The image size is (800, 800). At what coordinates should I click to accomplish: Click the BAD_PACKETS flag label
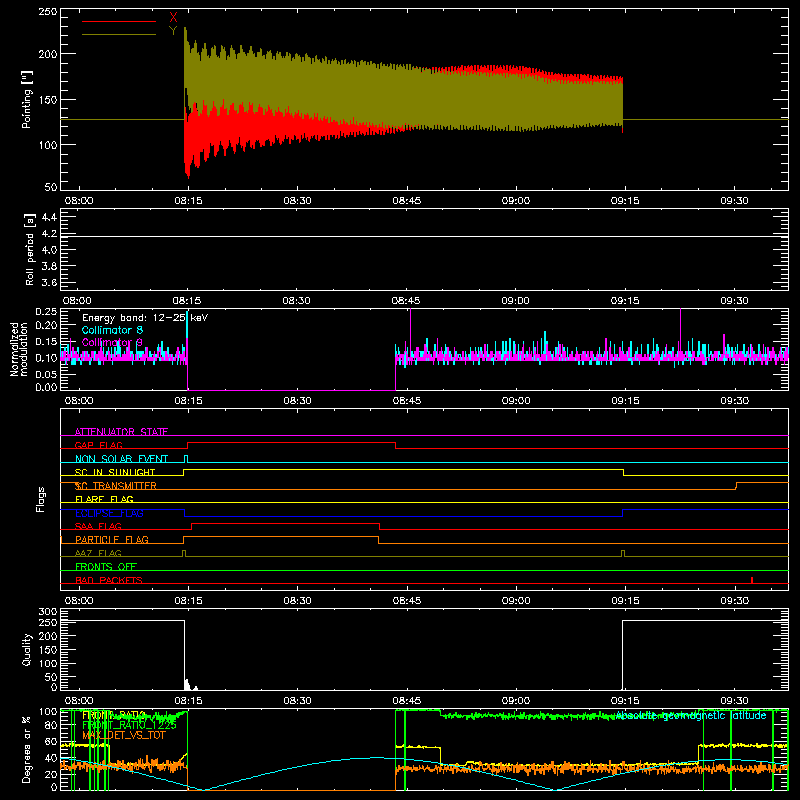click(x=109, y=580)
